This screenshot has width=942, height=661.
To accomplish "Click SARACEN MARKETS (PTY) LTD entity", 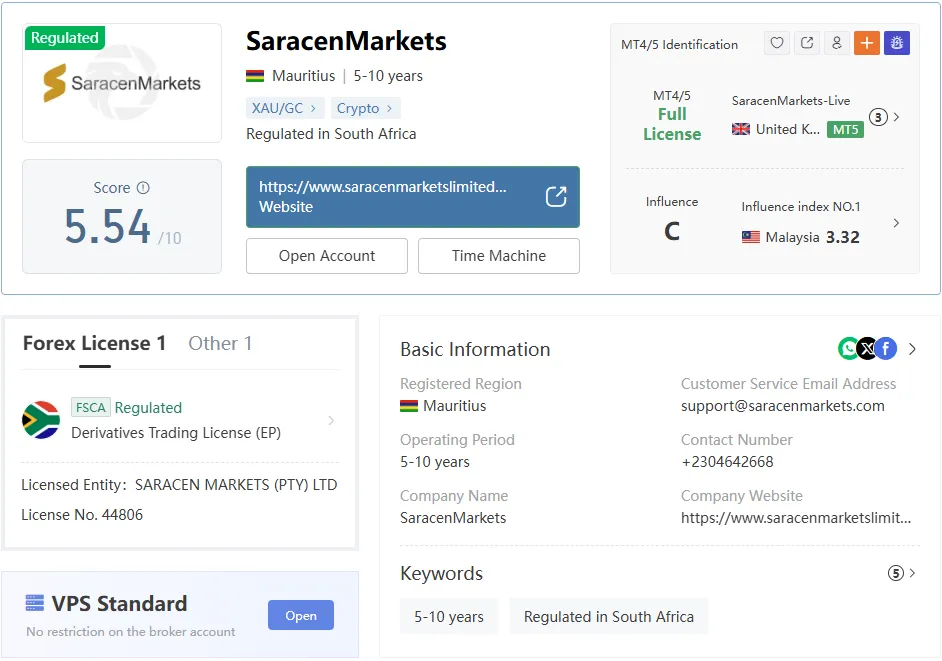I will point(236,485).
